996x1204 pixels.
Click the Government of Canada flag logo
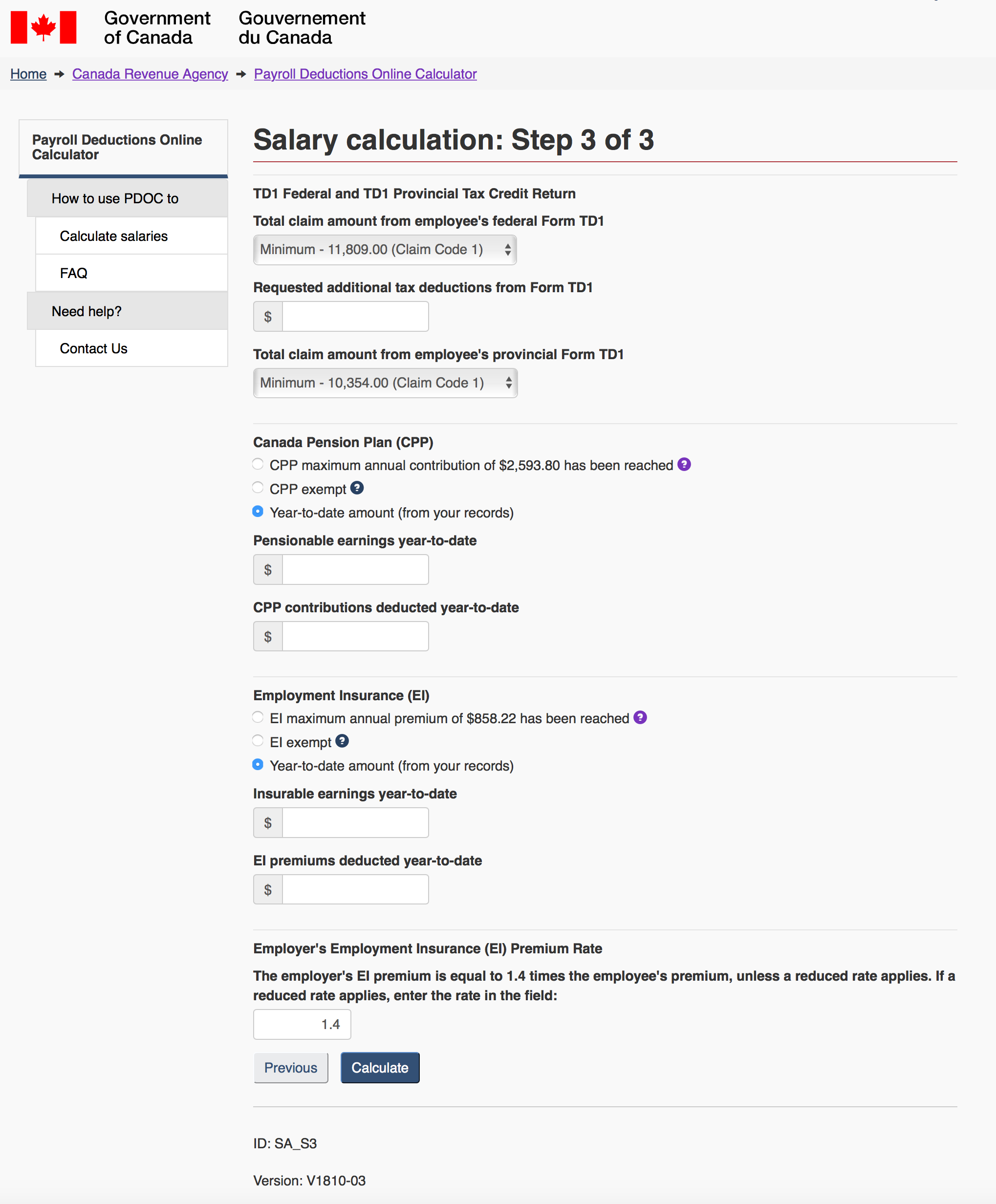coord(45,27)
